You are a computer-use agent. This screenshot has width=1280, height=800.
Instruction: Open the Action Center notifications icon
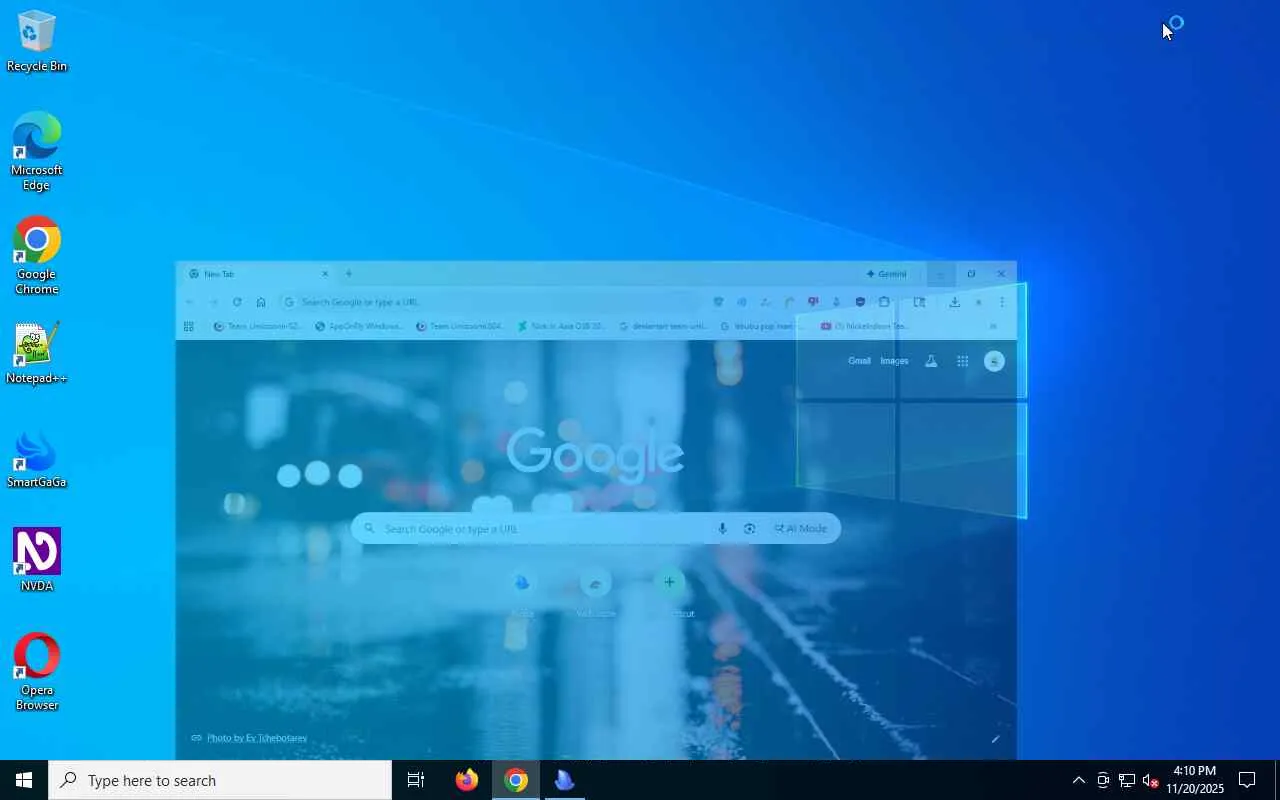tap(1247, 780)
